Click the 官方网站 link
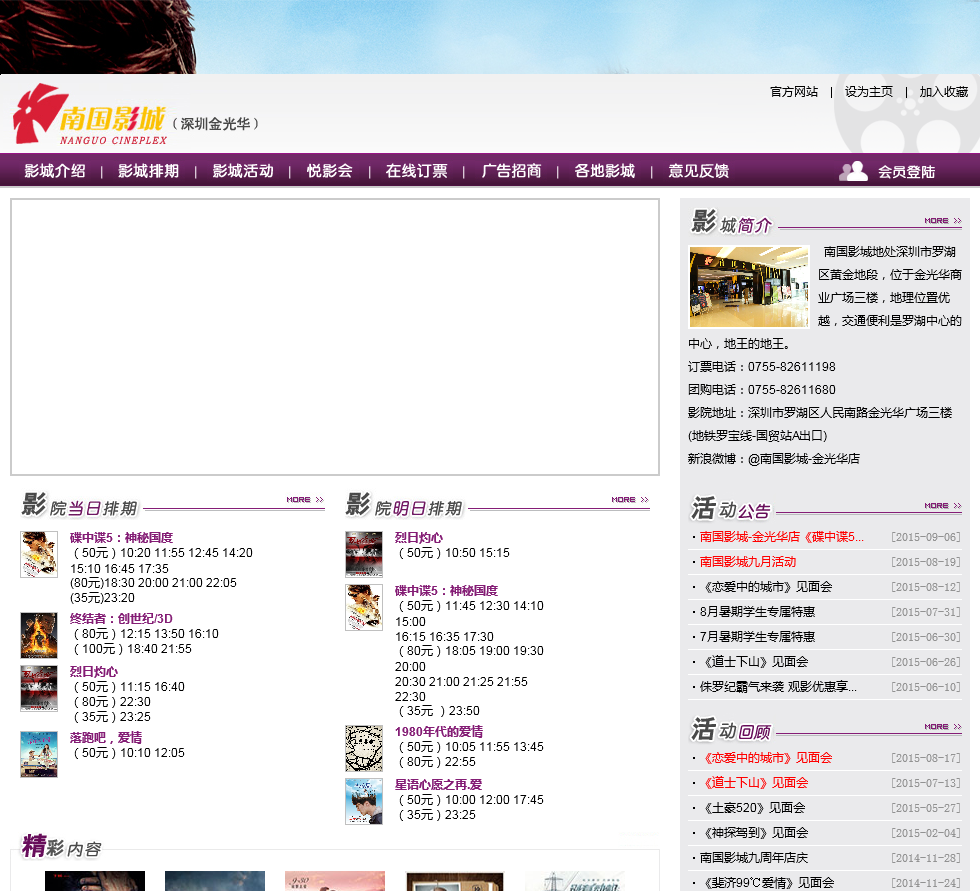The width and height of the screenshot is (980, 891). tap(794, 92)
